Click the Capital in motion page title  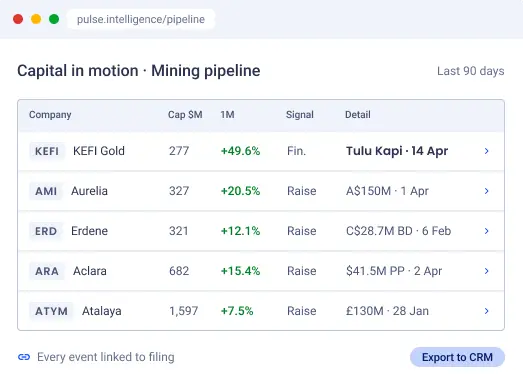point(138,71)
